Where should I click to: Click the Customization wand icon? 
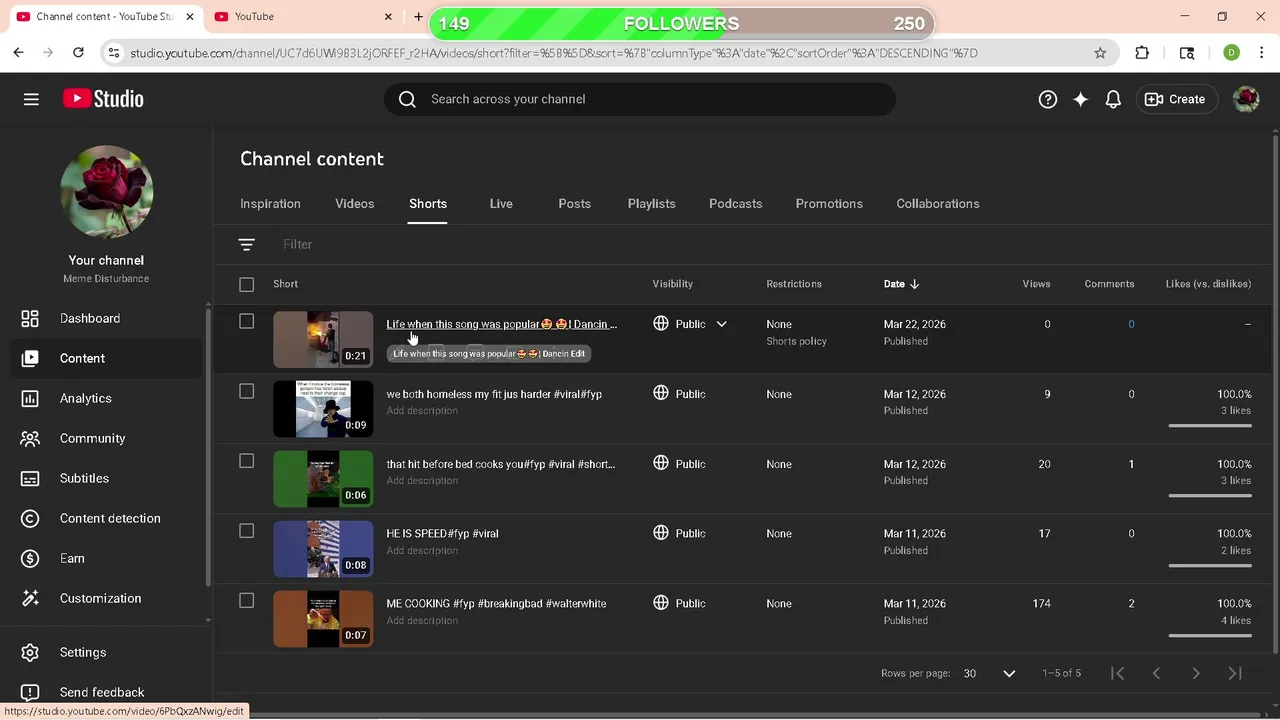point(30,598)
